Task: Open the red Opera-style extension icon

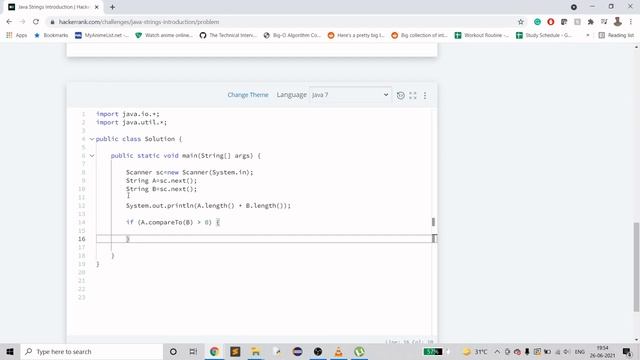Action: pyautogui.click(x=551, y=22)
